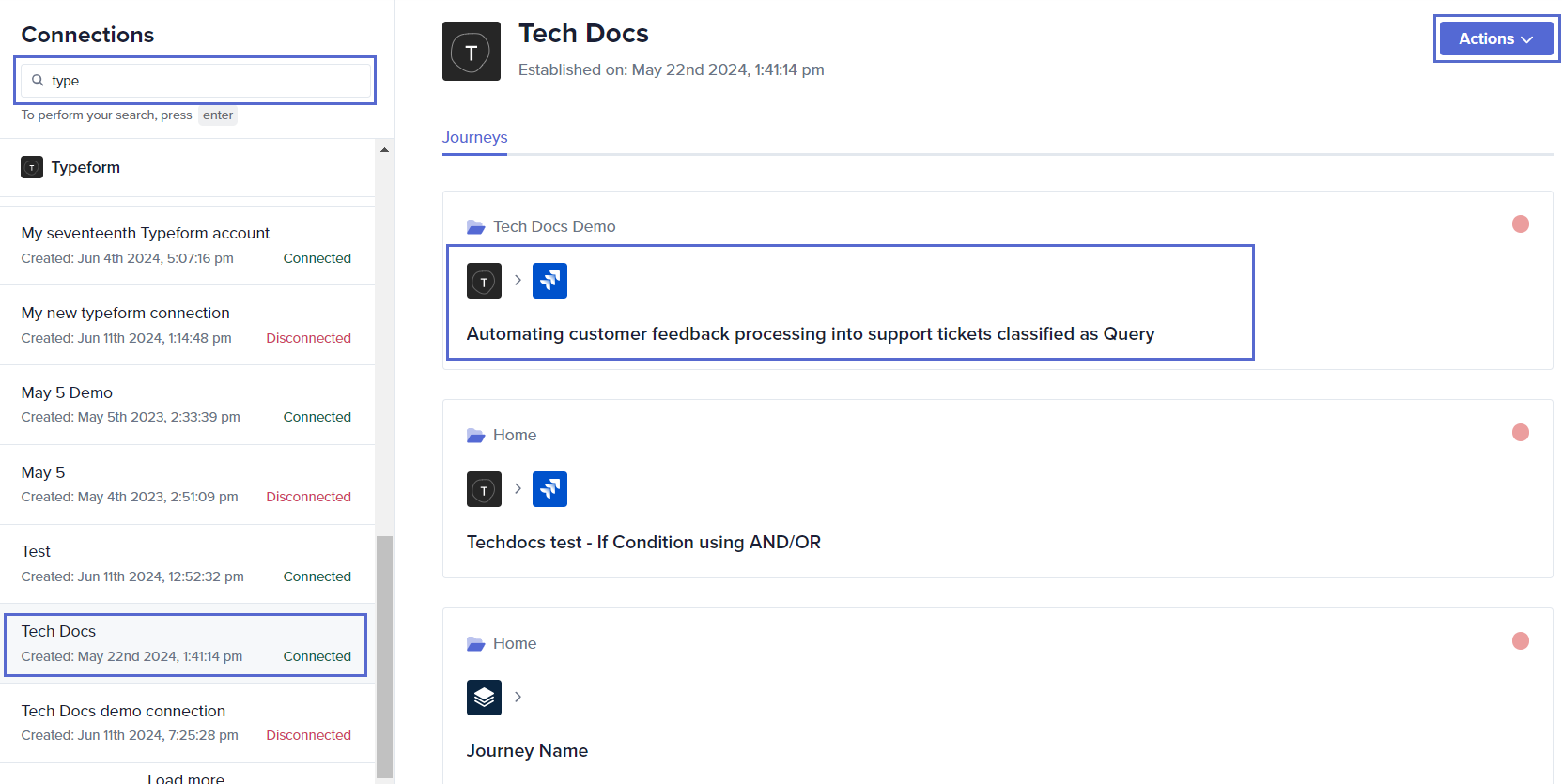
Task: Click red status dot on Tech Docs Demo card
Action: point(1521,223)
